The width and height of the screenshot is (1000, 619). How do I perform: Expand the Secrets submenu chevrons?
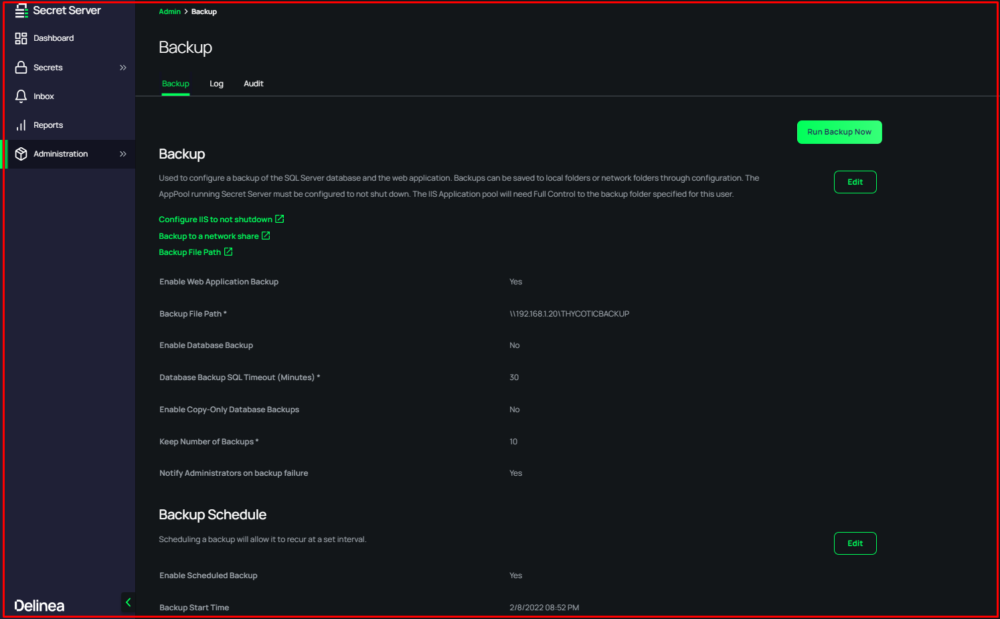(123, 68)
